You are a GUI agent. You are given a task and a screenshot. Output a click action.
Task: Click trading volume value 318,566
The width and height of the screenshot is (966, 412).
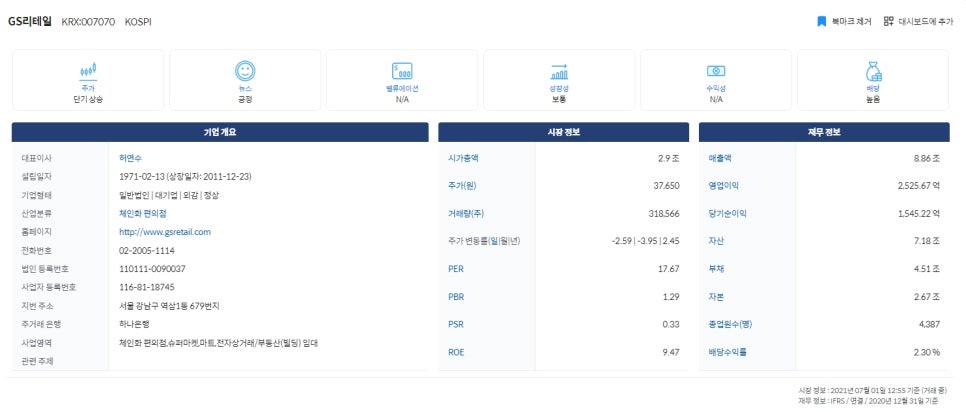(x=664, y=214)
